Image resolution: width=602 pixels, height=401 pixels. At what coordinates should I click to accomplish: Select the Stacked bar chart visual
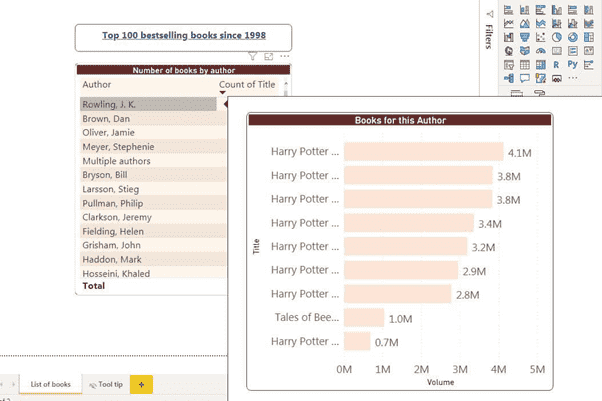tap(509, 10)
